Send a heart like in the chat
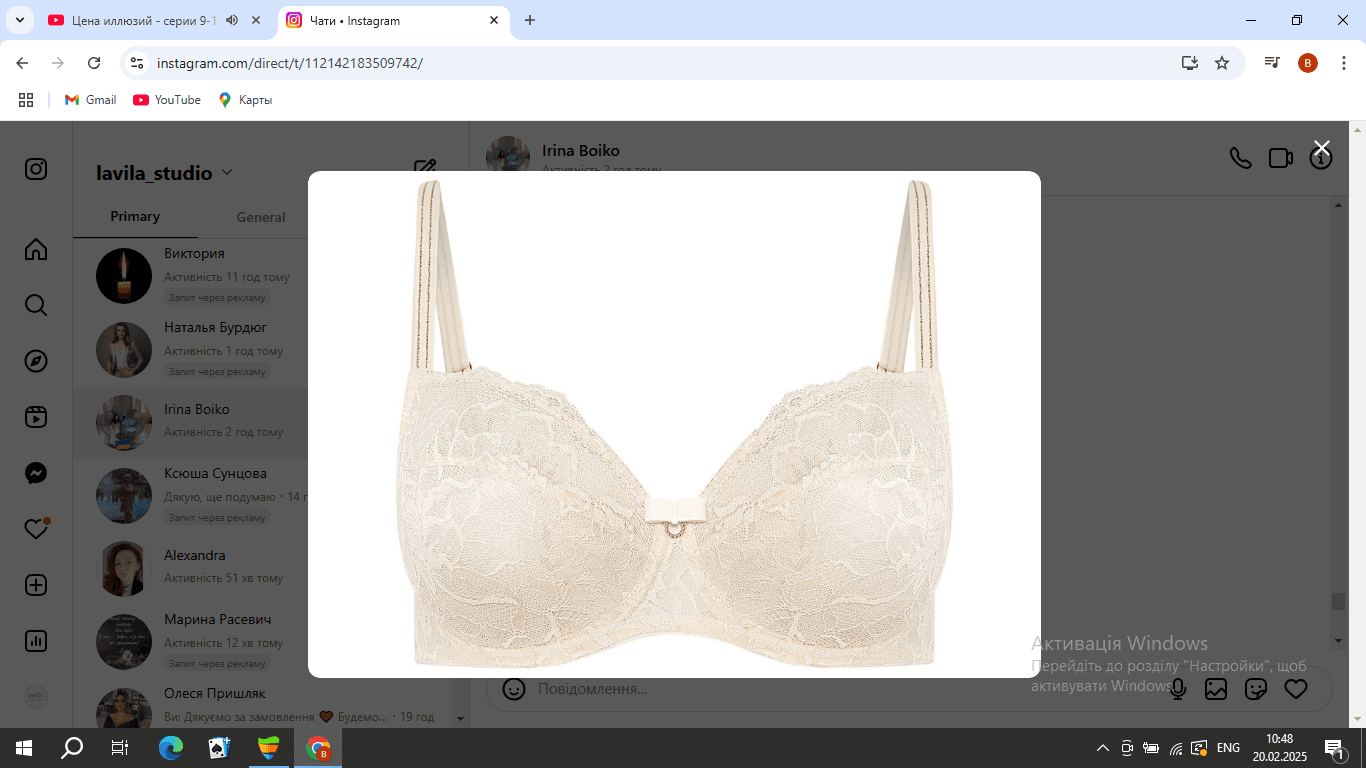The width and height of the screenshot is (1366, 768). pos(1296,689)
